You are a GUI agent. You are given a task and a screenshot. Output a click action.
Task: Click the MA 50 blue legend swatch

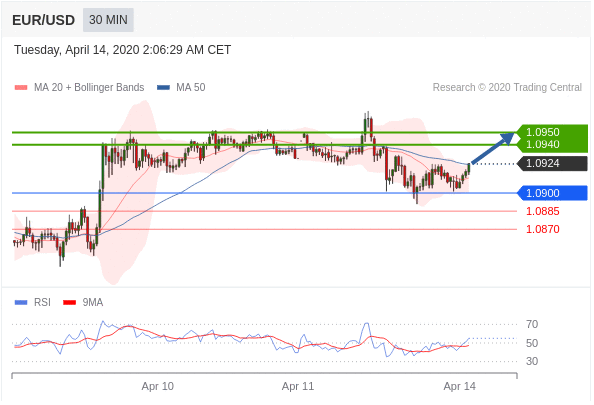click(163, 88)
